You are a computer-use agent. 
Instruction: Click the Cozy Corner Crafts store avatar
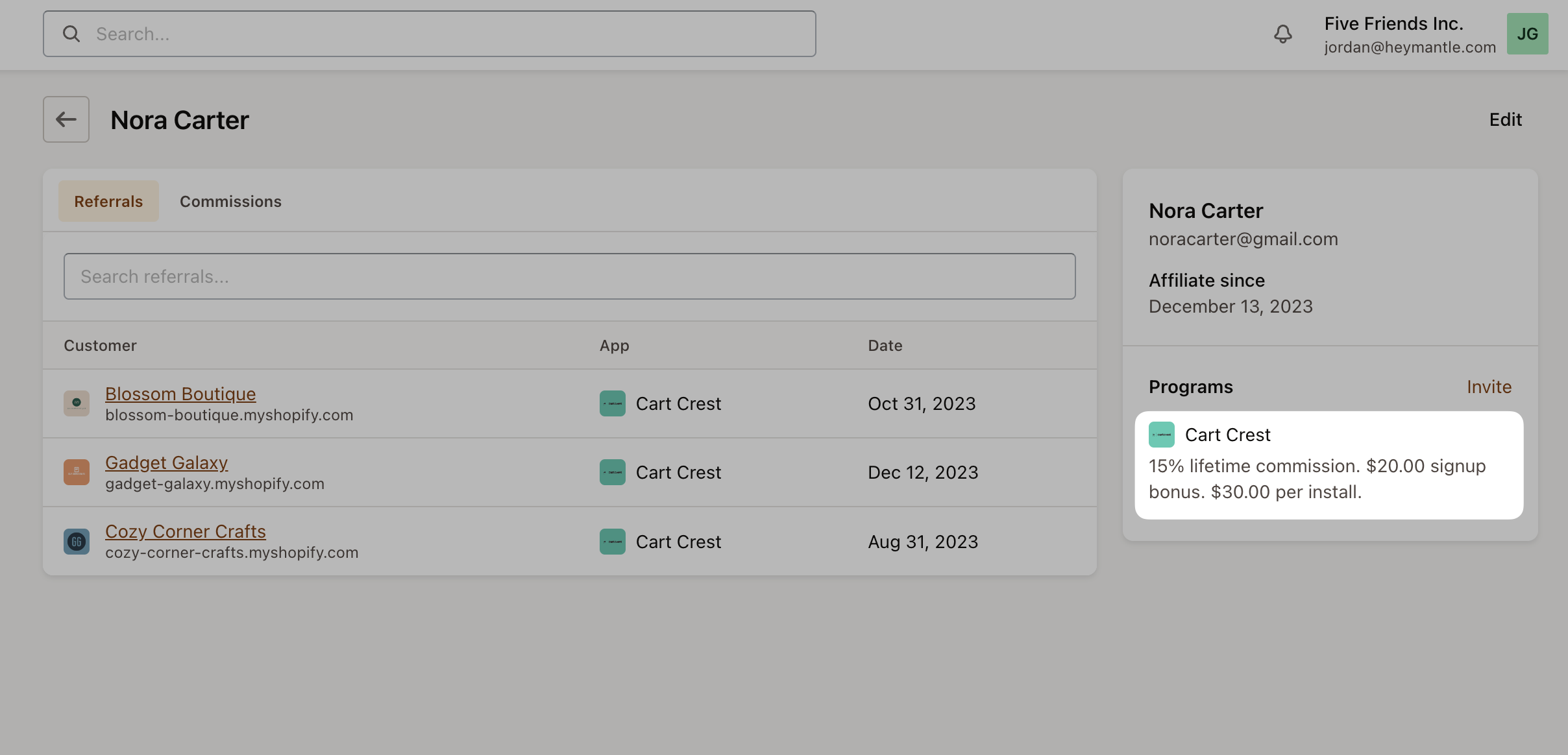pos(77,541)
